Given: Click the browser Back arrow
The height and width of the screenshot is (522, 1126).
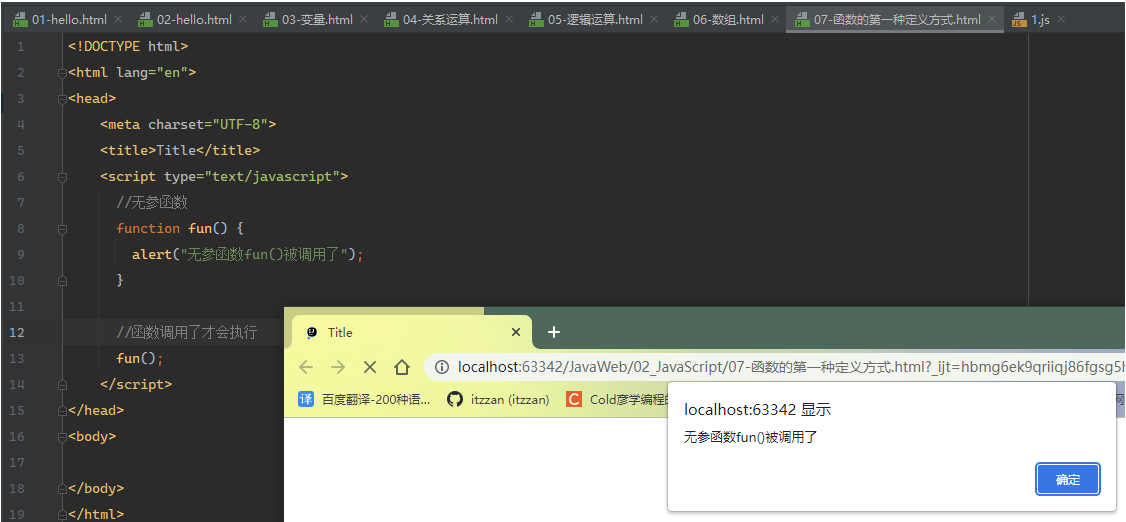Looking at the screenshot, I should (307, 368).
